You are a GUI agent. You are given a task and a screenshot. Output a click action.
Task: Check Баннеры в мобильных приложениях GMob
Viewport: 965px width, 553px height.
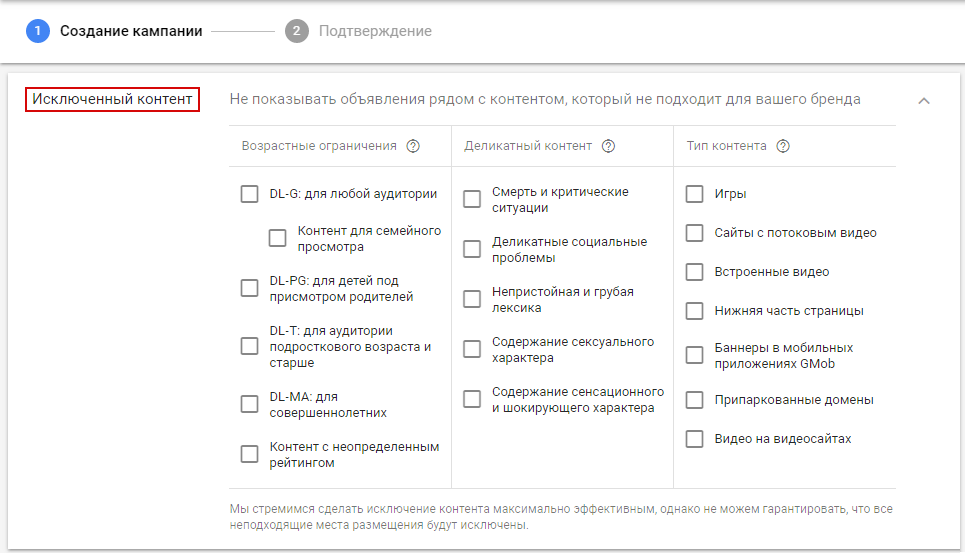(695, 355)
